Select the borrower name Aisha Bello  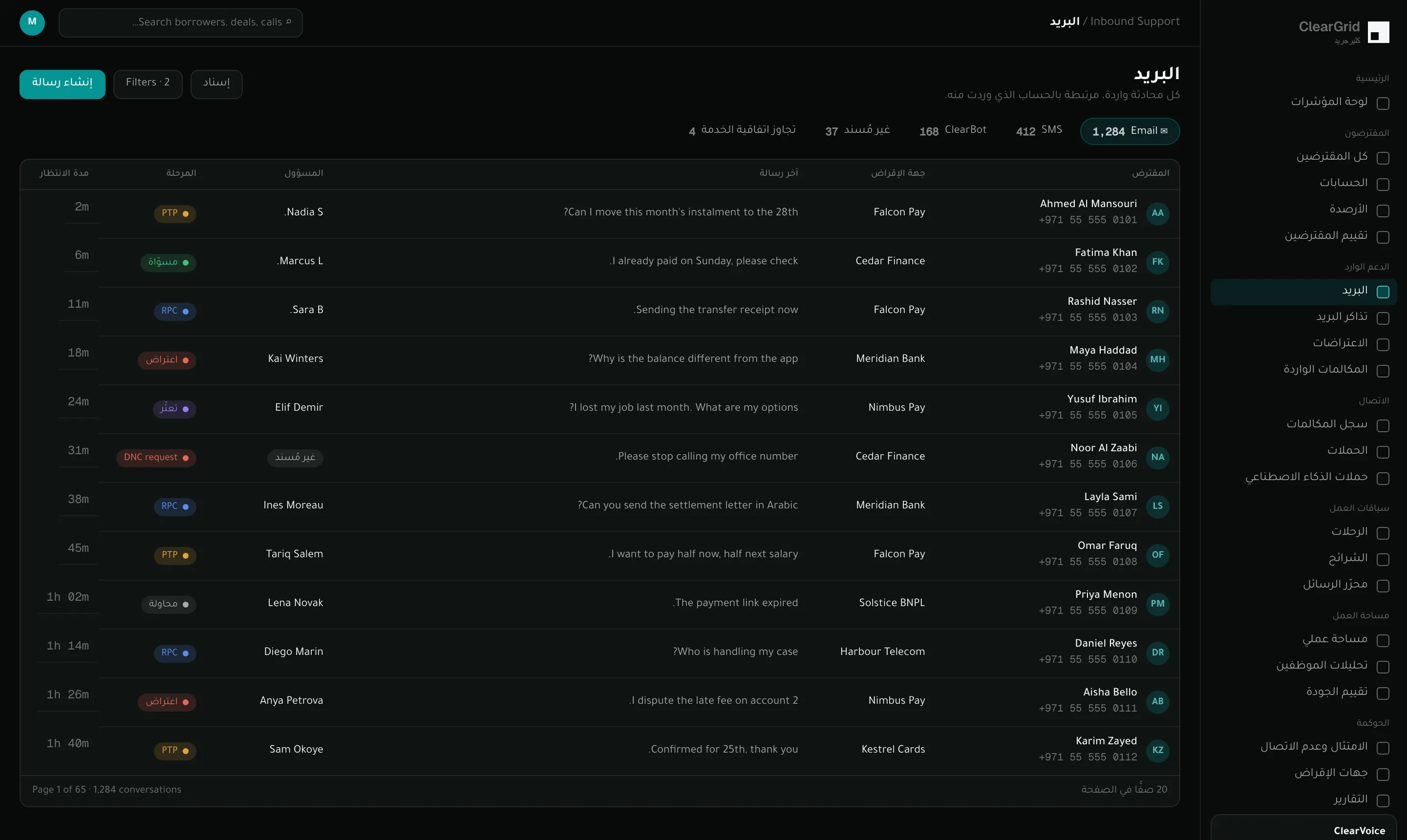pyautogui.click(x=1110, y=692)
